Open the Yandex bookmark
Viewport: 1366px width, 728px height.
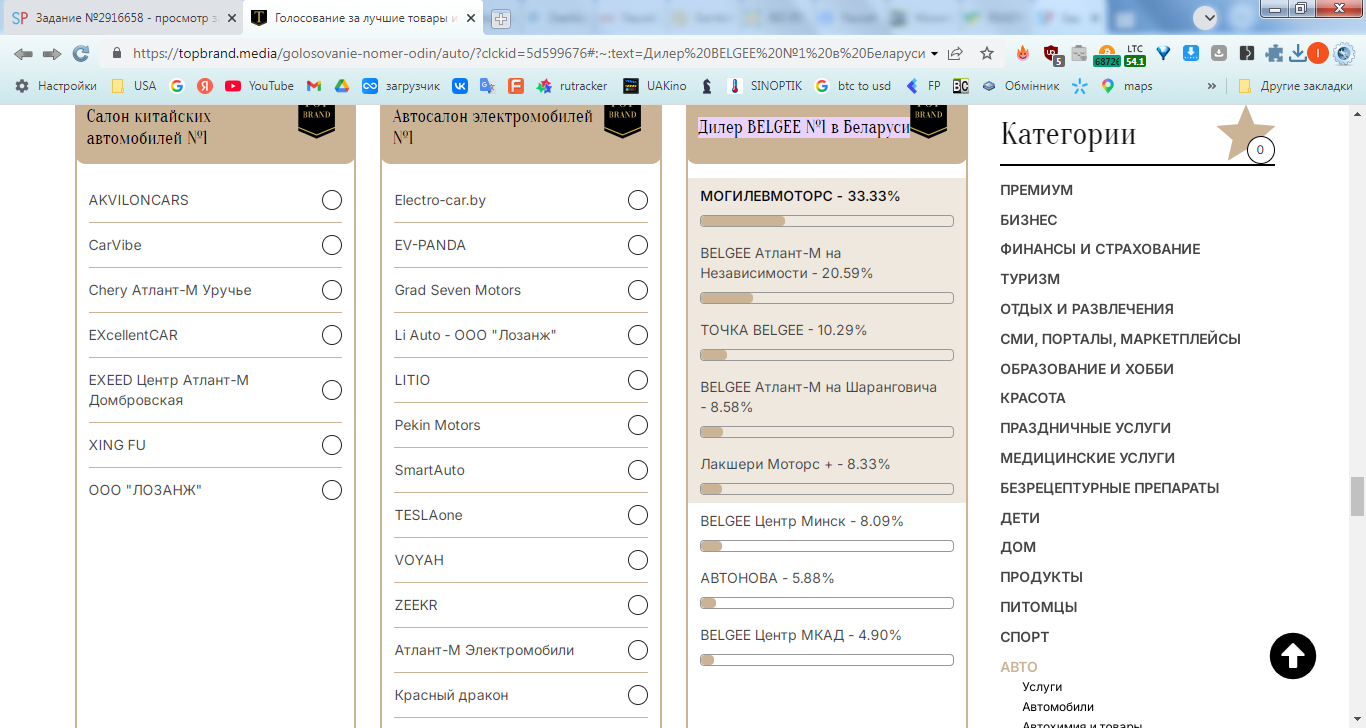click(204, 86)
